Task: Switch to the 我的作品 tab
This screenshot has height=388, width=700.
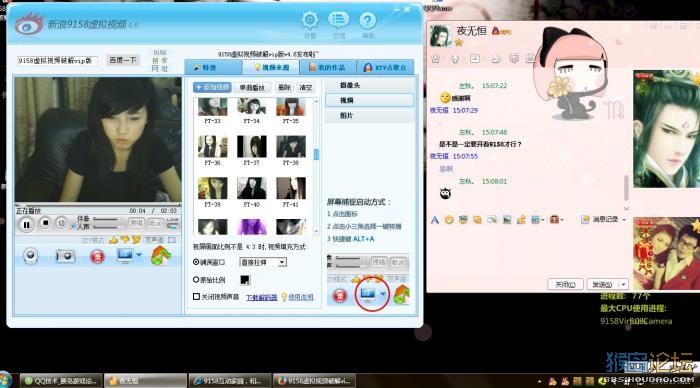Action: point(328,67)
